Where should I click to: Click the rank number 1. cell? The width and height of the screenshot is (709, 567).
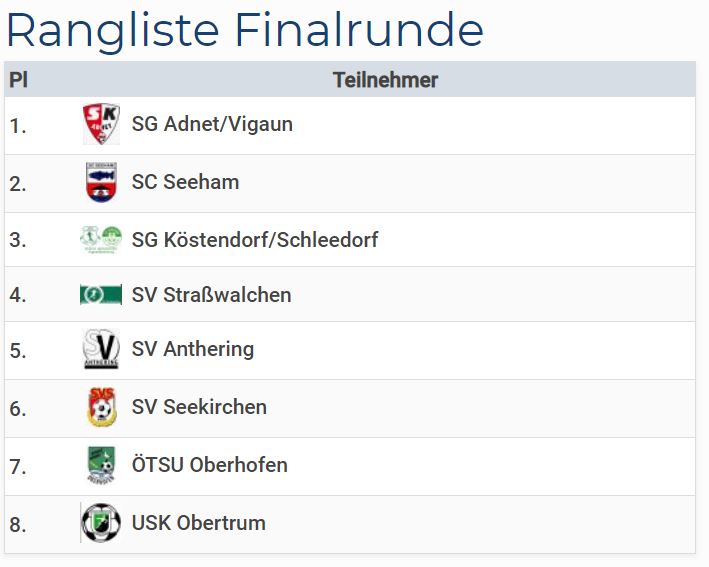[x=18, y=126]
